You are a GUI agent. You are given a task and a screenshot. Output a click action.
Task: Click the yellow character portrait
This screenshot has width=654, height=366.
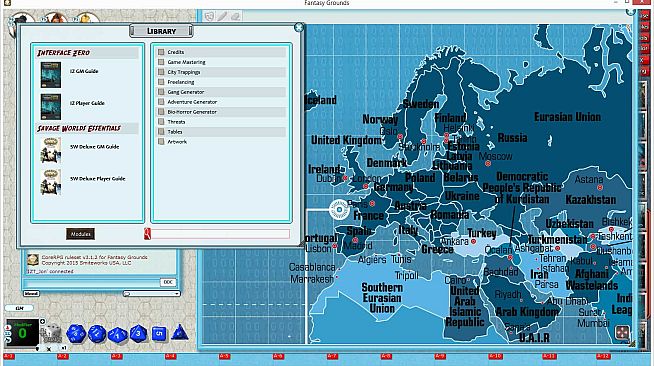point(87,18)
